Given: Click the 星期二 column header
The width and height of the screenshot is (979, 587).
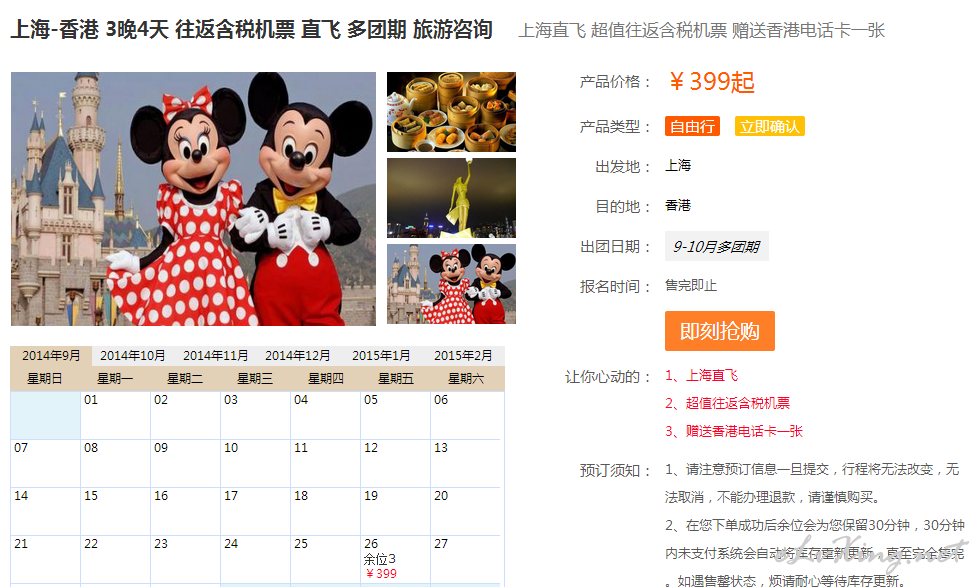Looking at the screenshot, I should coord(185,378).
